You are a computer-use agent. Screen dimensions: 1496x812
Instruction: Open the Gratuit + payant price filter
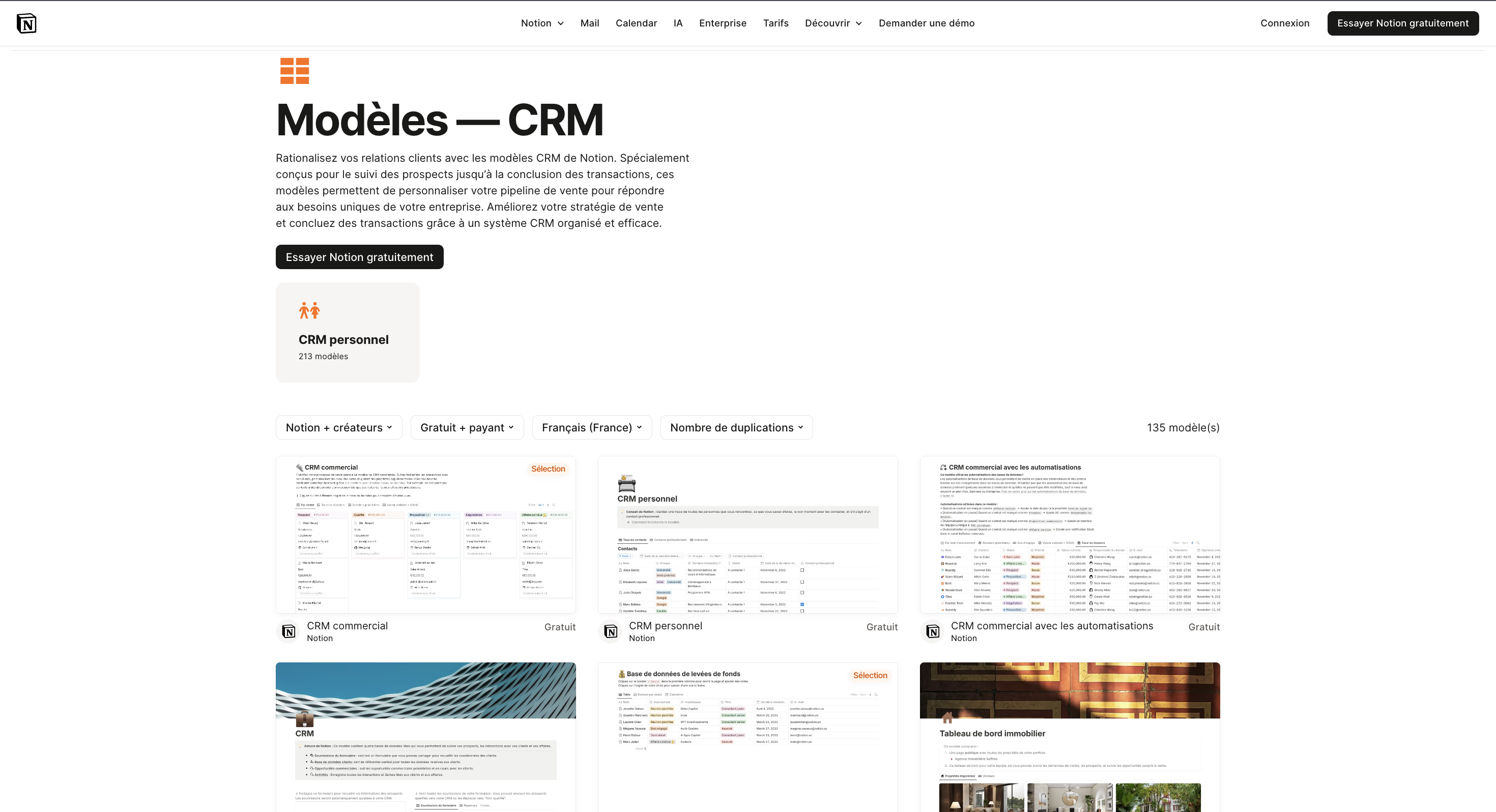(467, 427)
